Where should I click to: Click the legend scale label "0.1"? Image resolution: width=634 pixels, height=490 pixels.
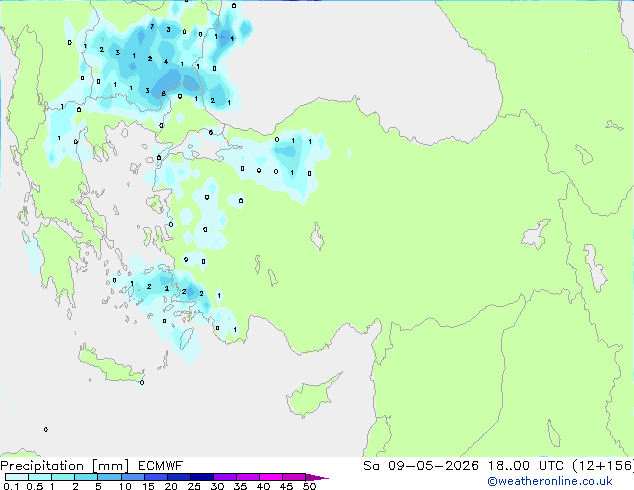pos(11,486)
